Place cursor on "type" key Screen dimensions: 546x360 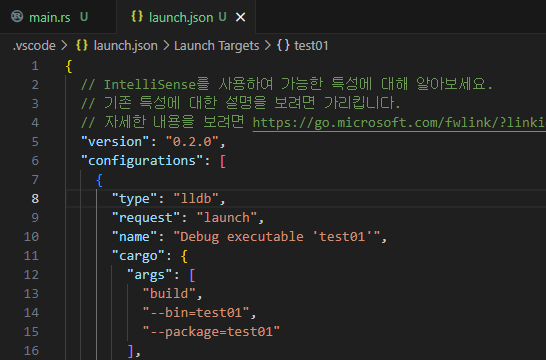coord(134,199)
